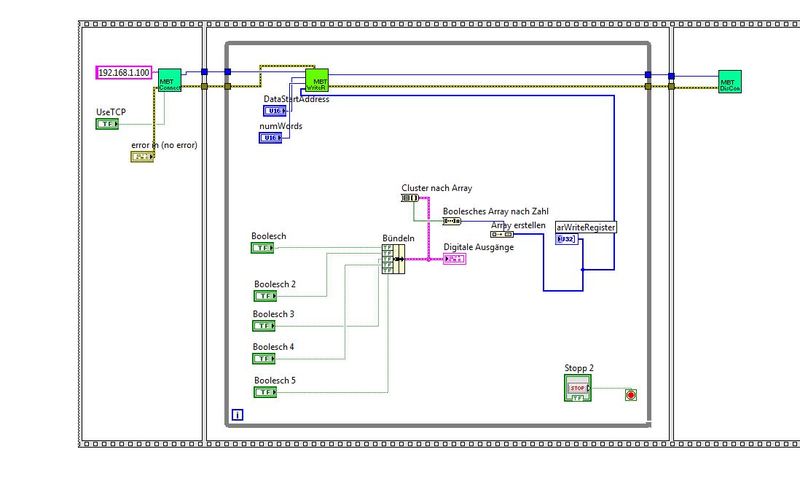Click the DataStartAddress label

tap(296, 99)
